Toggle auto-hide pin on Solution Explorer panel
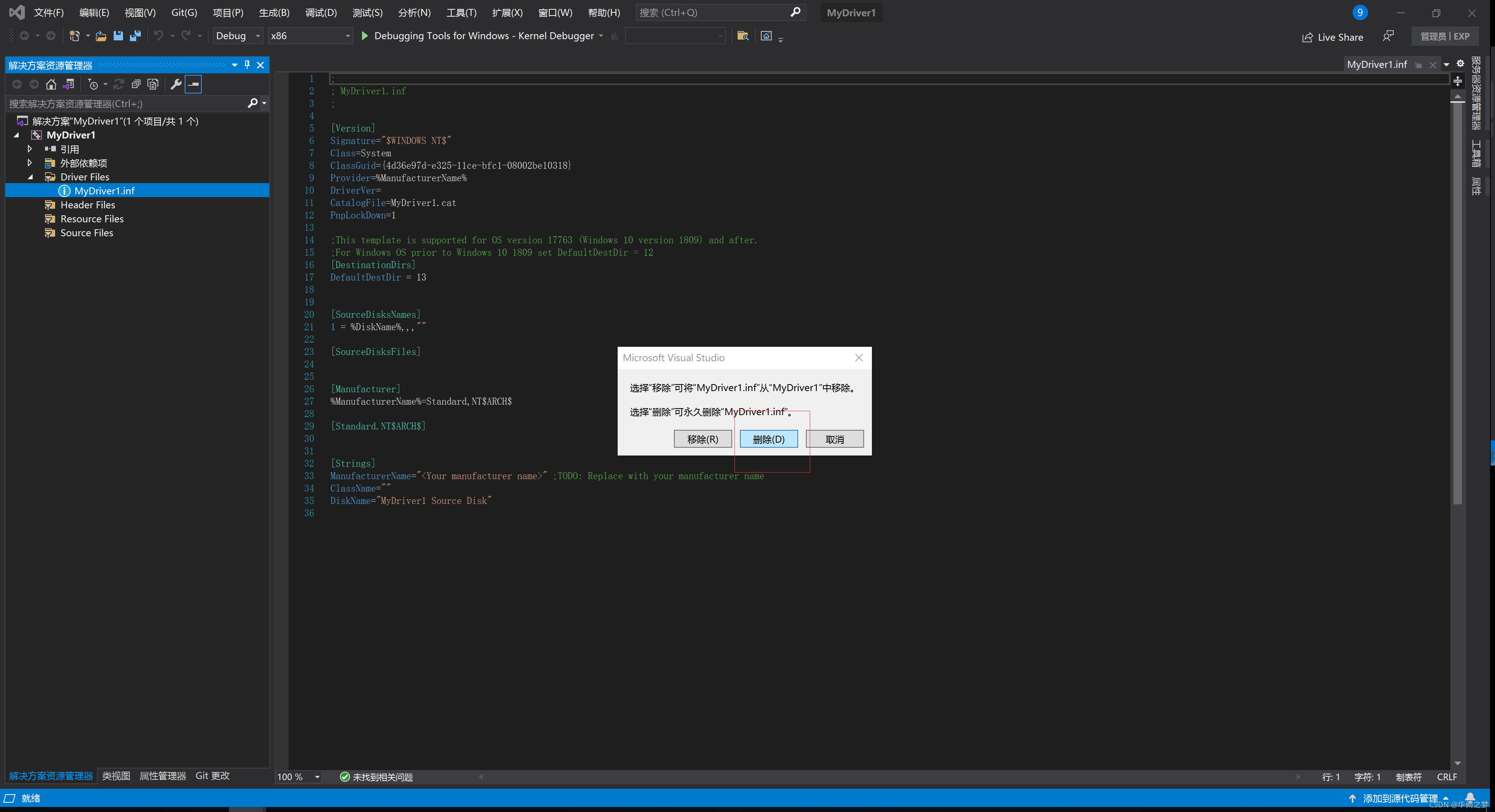This screenshot has width=1495, height=812. [x=247, y=65]
